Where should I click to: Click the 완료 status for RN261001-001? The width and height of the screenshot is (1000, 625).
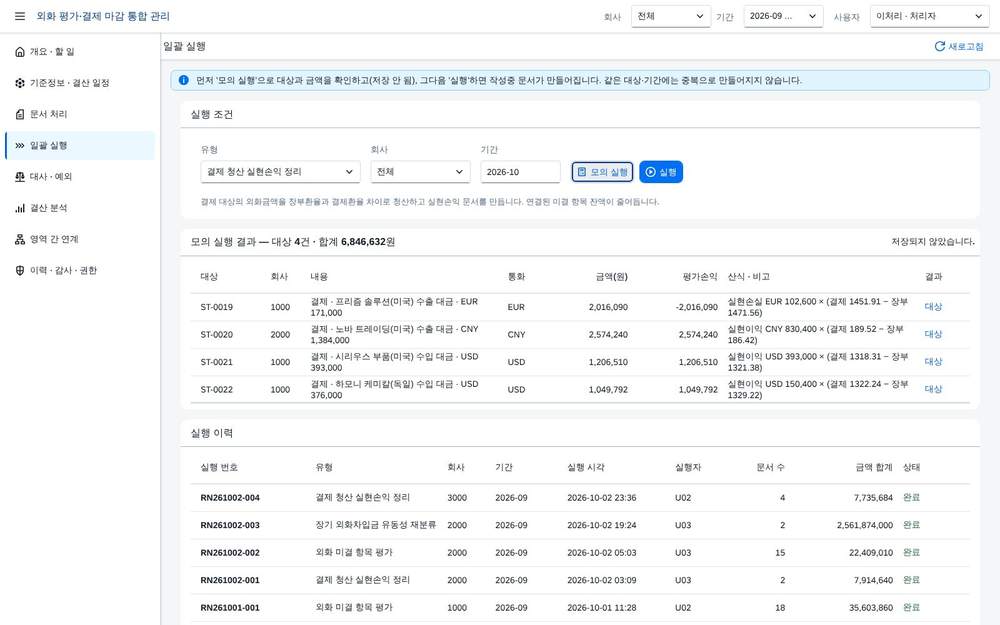[911, 607]
